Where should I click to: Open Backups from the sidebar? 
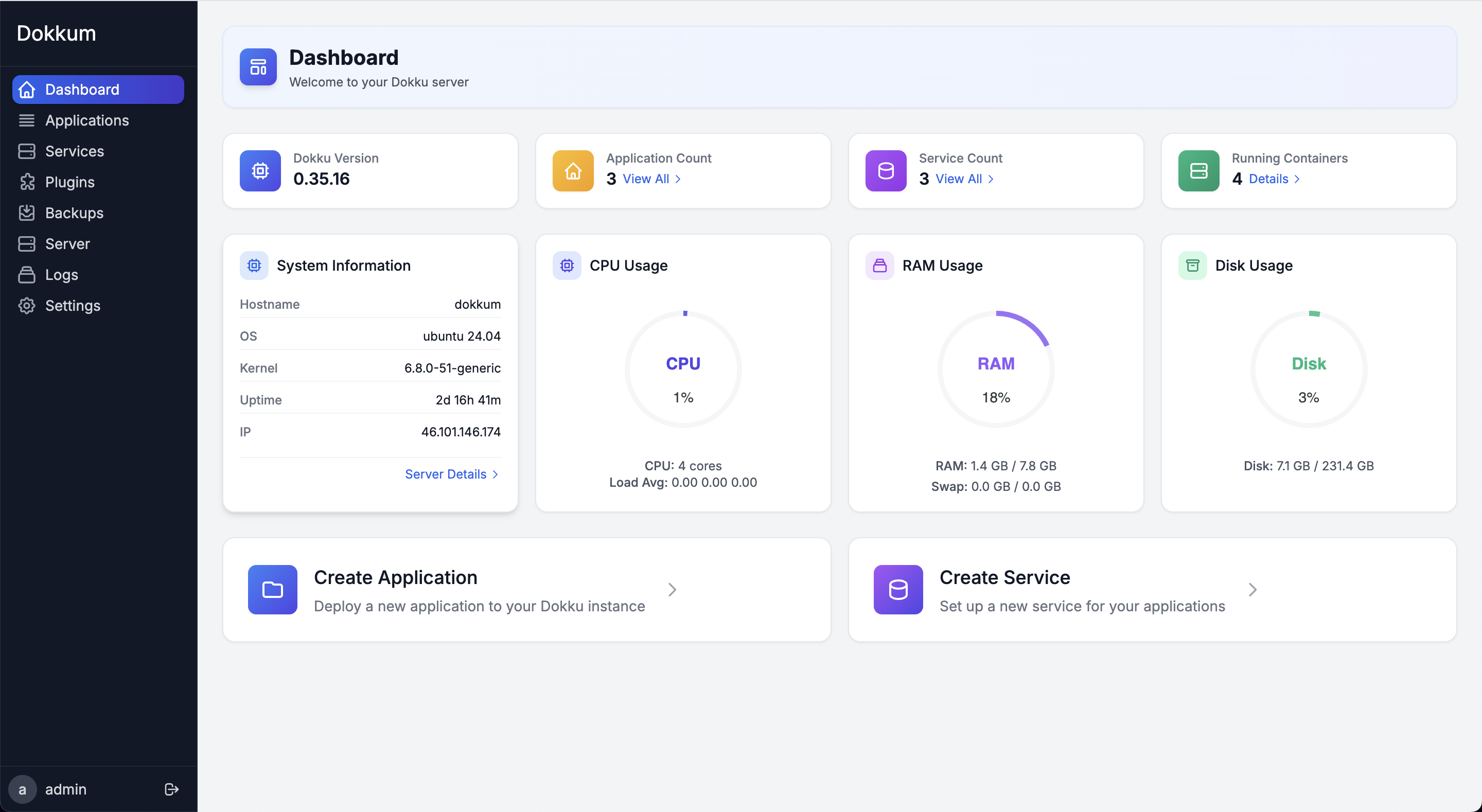click(74, 213)
